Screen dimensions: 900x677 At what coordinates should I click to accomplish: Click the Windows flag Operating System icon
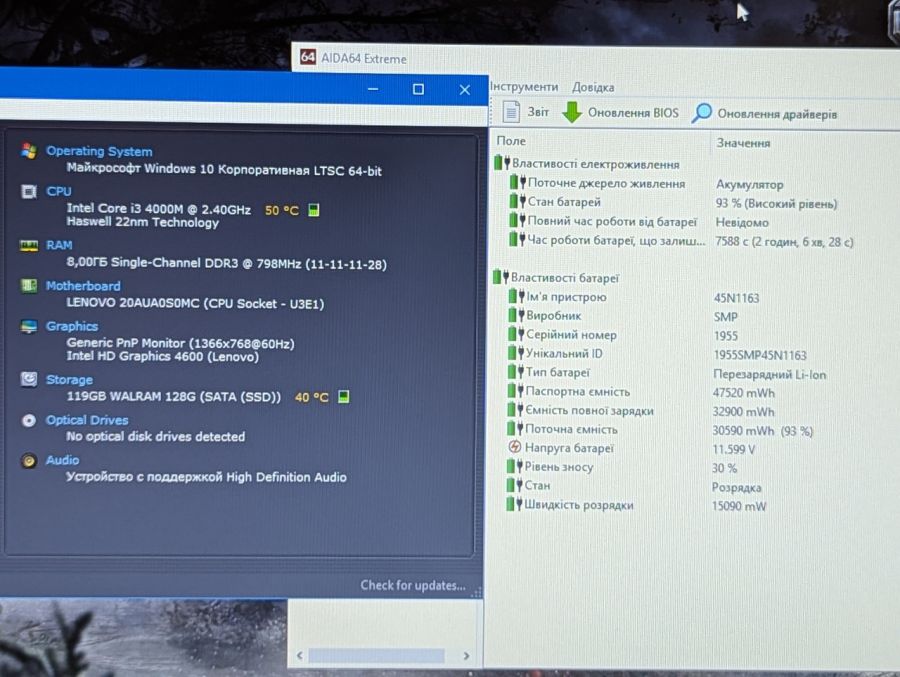(29, 150)
